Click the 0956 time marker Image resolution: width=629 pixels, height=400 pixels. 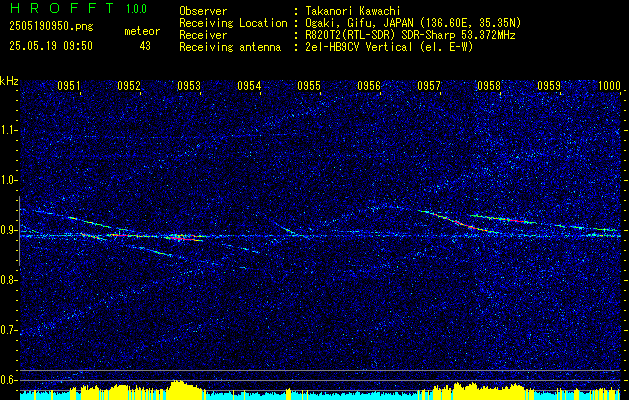369,86
